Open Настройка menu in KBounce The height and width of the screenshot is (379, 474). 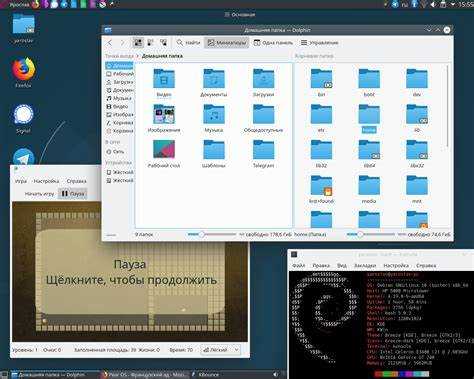click(x=46, y=181)
